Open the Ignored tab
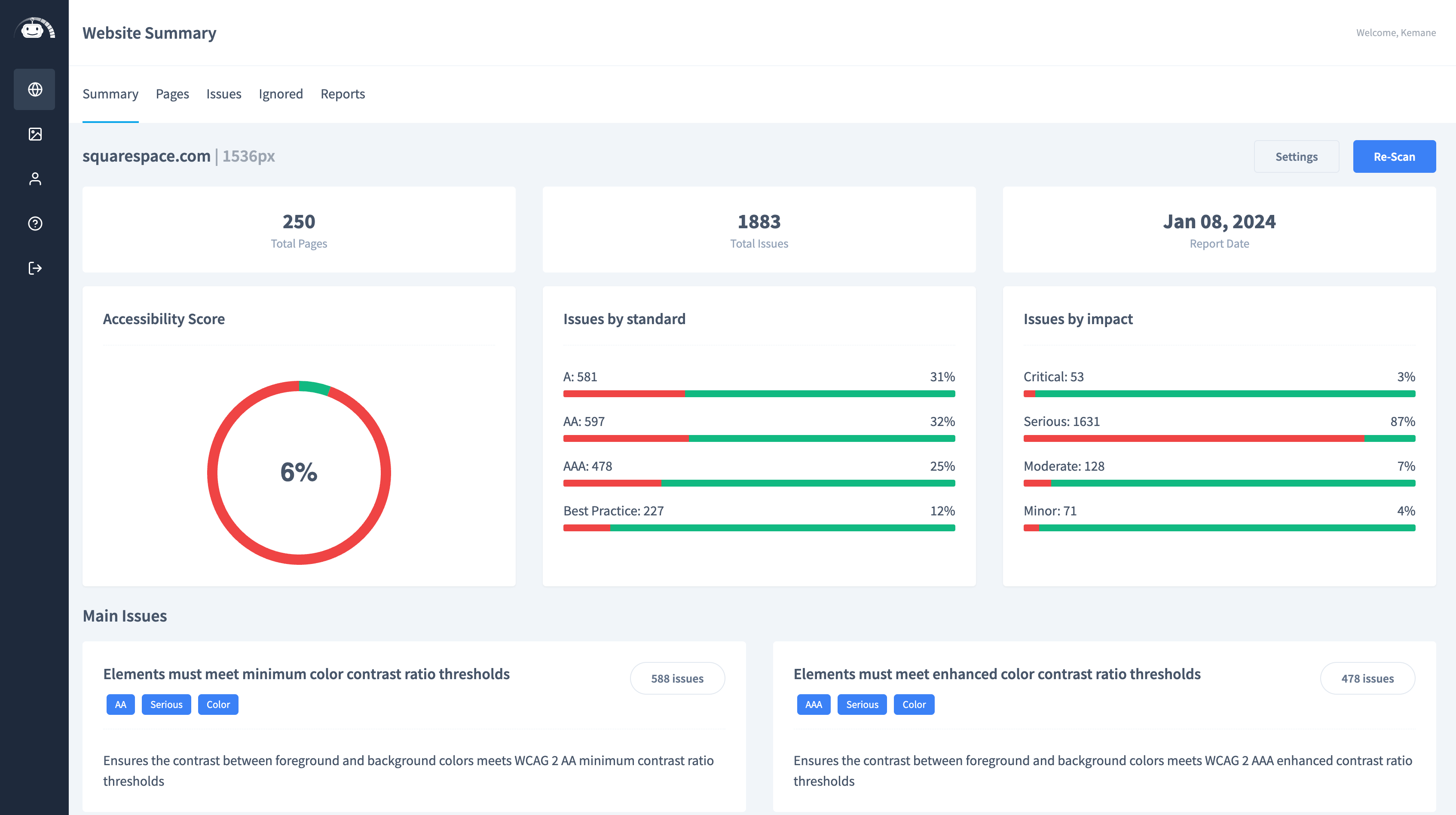 pos(280,94)
